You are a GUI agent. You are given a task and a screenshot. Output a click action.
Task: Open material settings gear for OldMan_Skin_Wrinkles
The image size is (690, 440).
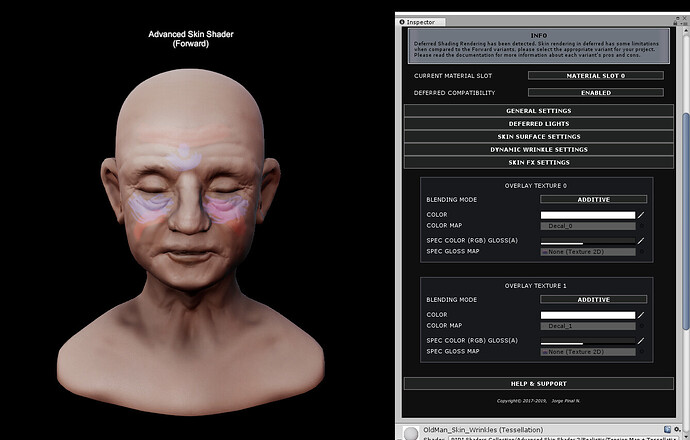tap(677, 429)
